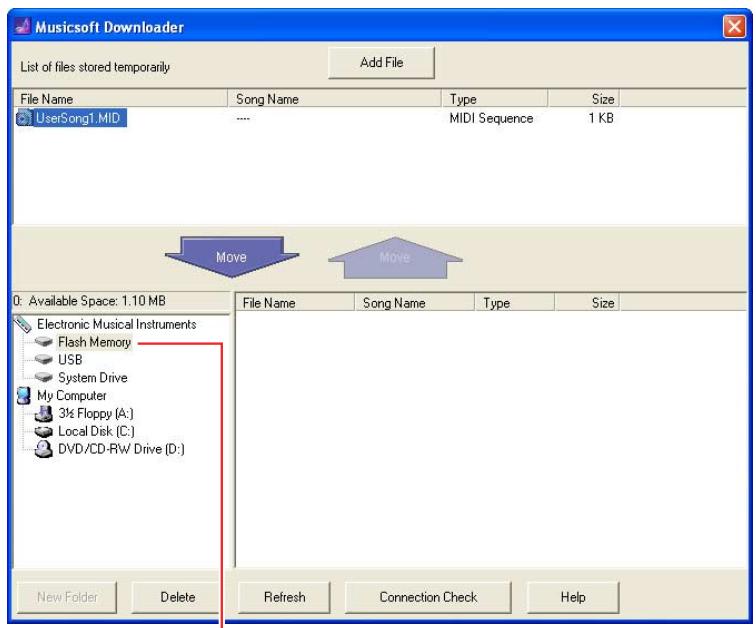Screen dimensions: 756x628
Task: Select Electronic Musical Instruments node
Action: click(x=117, y=324)
